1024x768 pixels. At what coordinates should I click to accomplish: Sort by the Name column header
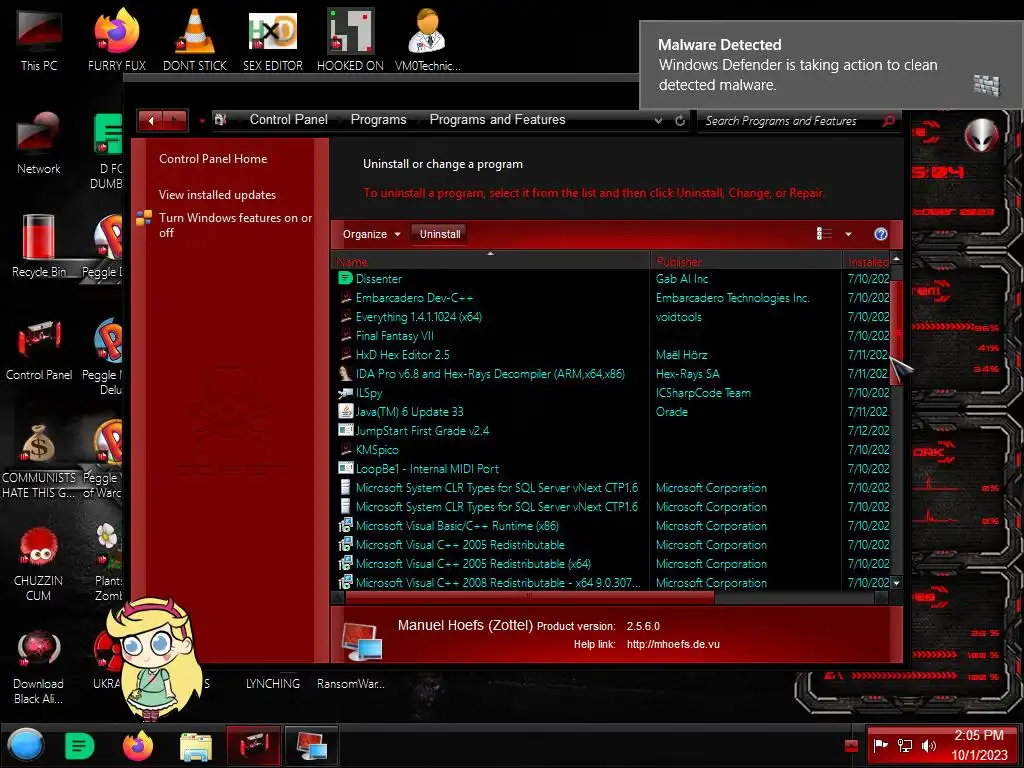coord(490,261)
